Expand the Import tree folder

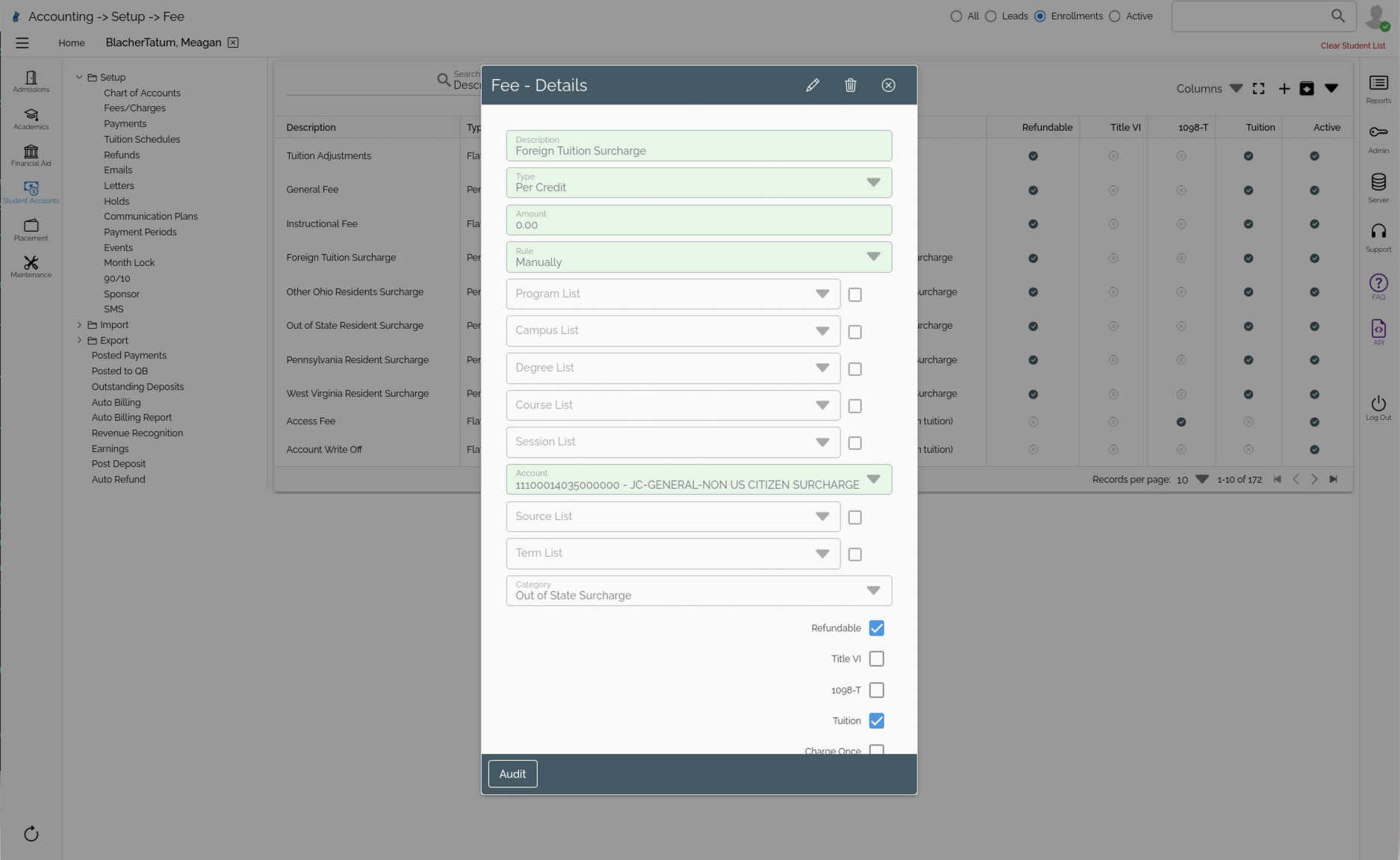coord(80,324)
